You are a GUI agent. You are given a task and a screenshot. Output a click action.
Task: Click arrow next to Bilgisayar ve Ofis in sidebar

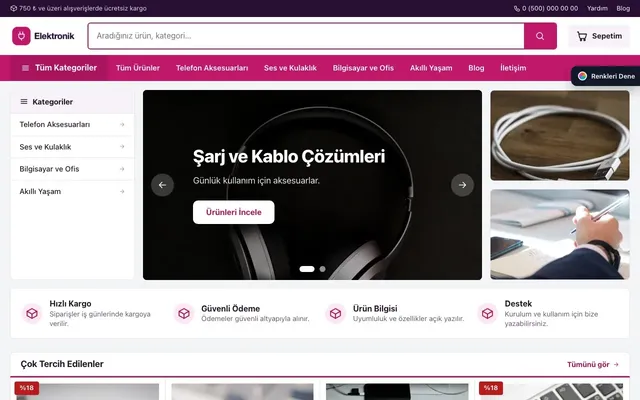122,169
